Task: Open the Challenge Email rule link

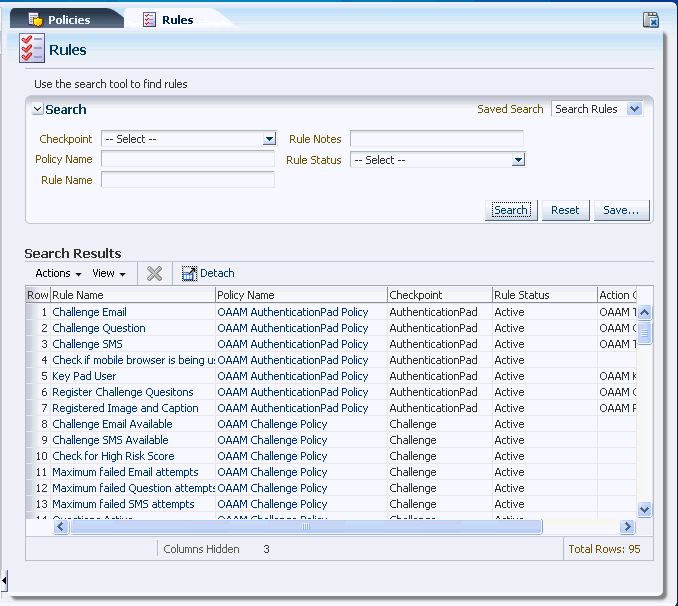Action: tap(89, 312)
